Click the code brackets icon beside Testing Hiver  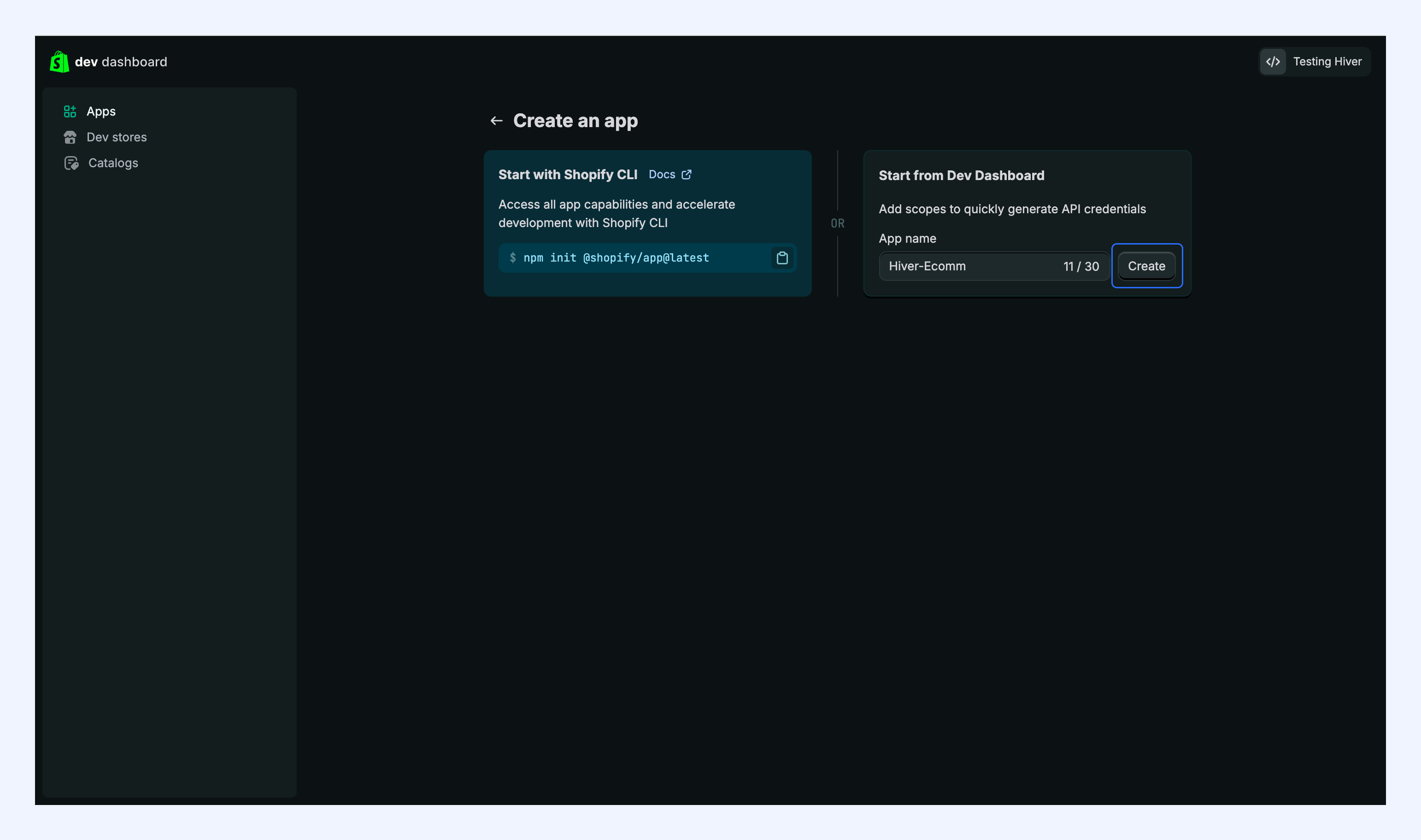coord(1273,62)
